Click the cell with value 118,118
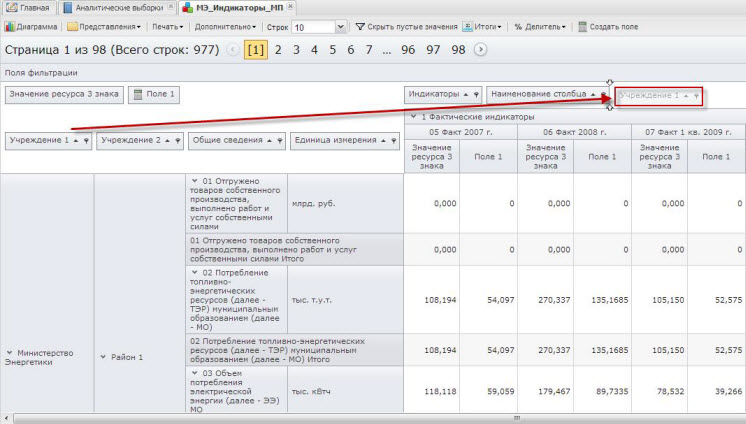The image size is (746, 424). click(432, 391)
